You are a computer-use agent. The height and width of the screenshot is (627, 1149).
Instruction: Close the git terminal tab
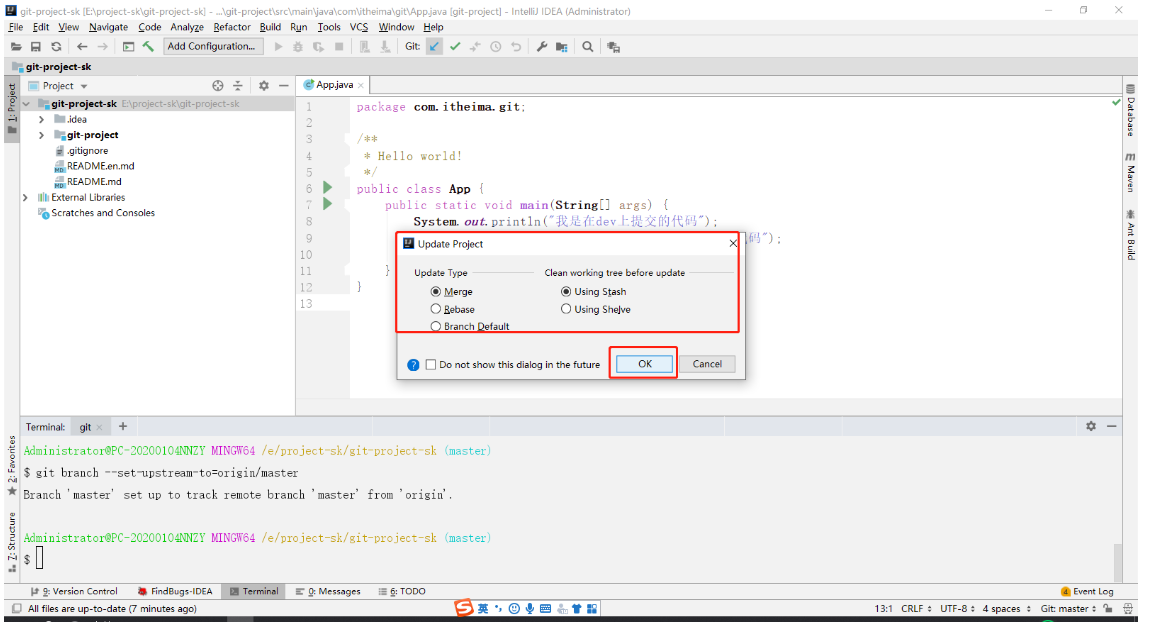pos(100,427)
